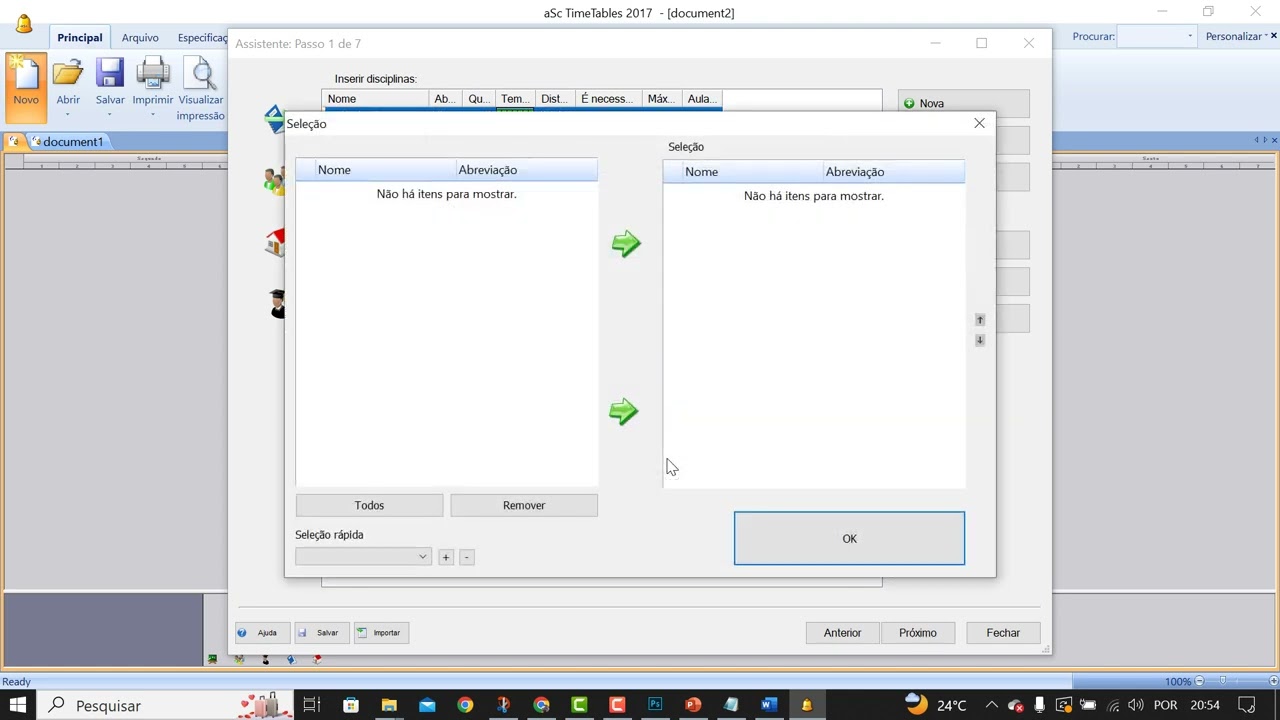Sort left list by Abreviação column header
This screenshot has height=720, width=1280.
(x=526, y=170)
